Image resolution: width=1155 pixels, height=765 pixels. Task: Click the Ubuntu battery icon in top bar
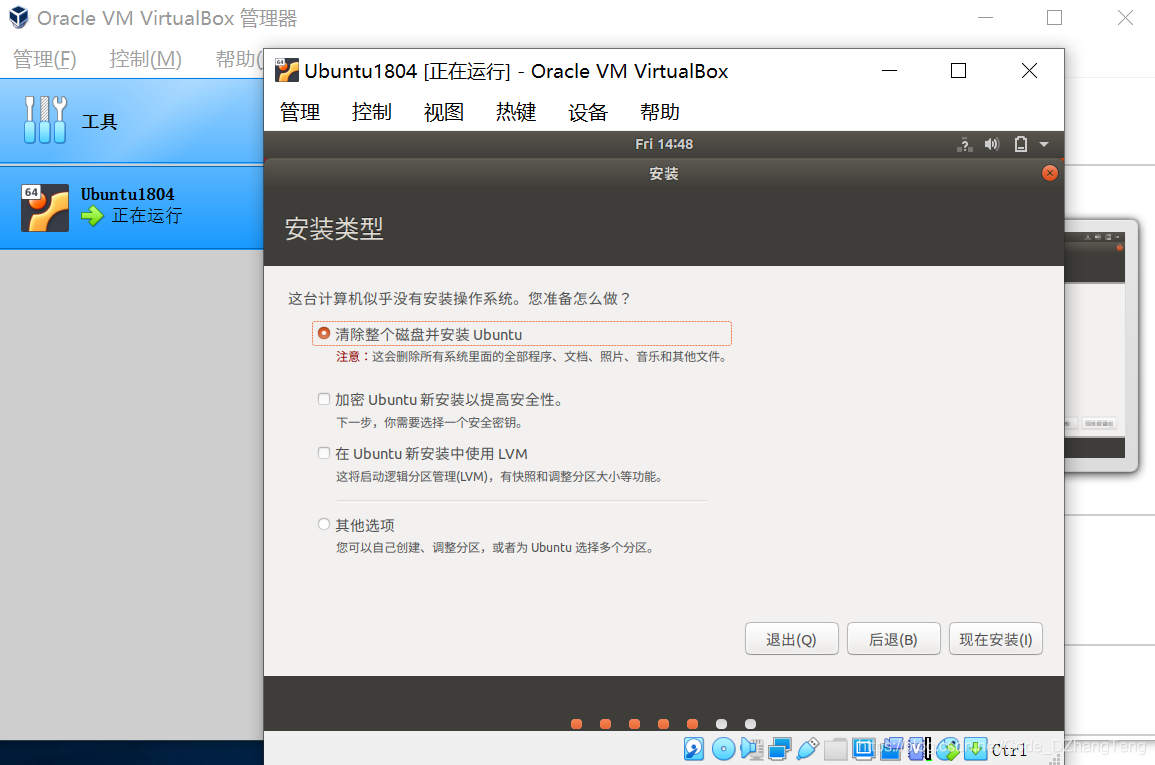pos(1020,144)
